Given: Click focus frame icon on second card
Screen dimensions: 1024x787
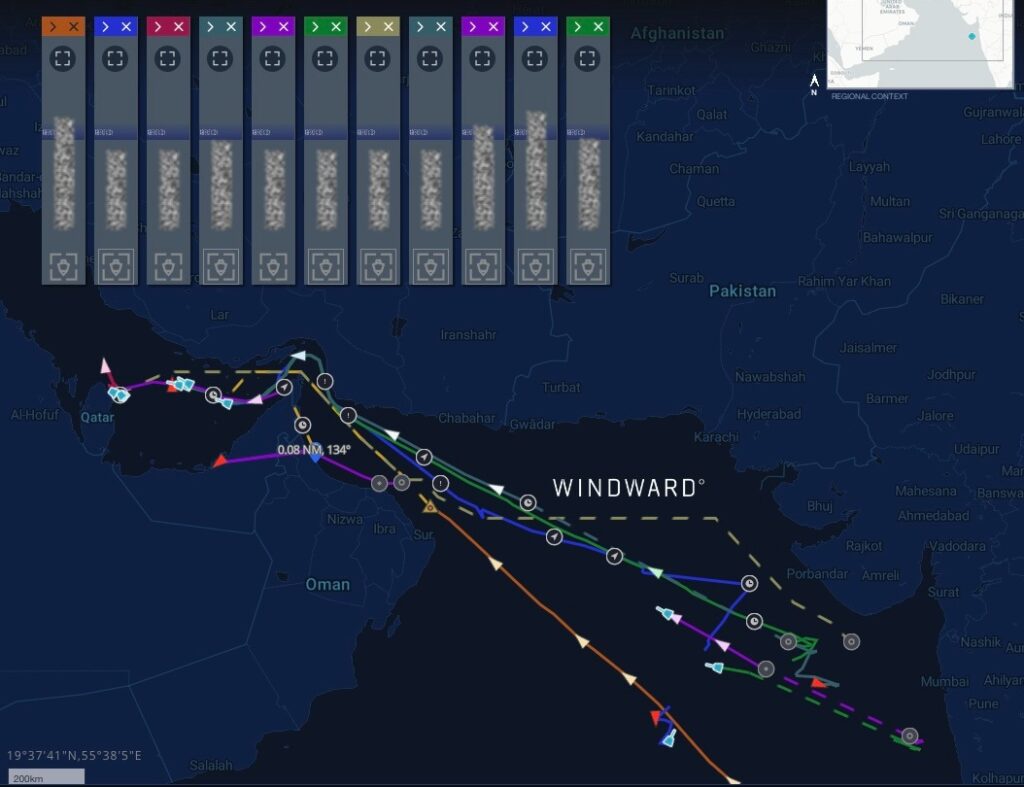Looking at the screenshot, I should (115, 59).
